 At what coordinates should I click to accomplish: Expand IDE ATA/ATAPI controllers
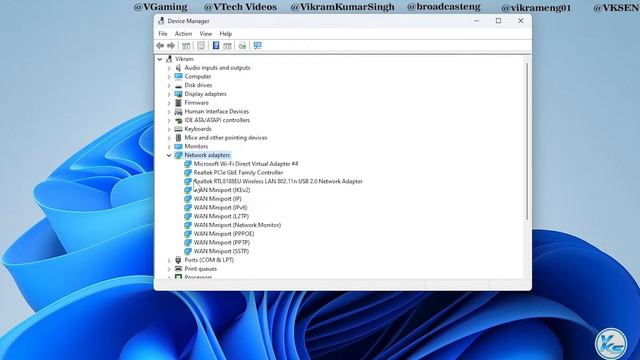tap(169, 120)
